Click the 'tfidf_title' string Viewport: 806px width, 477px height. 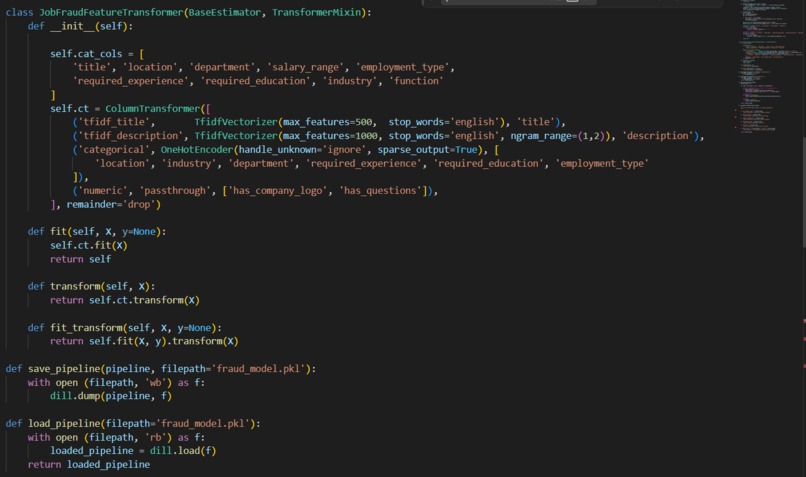tap(116, 122)
